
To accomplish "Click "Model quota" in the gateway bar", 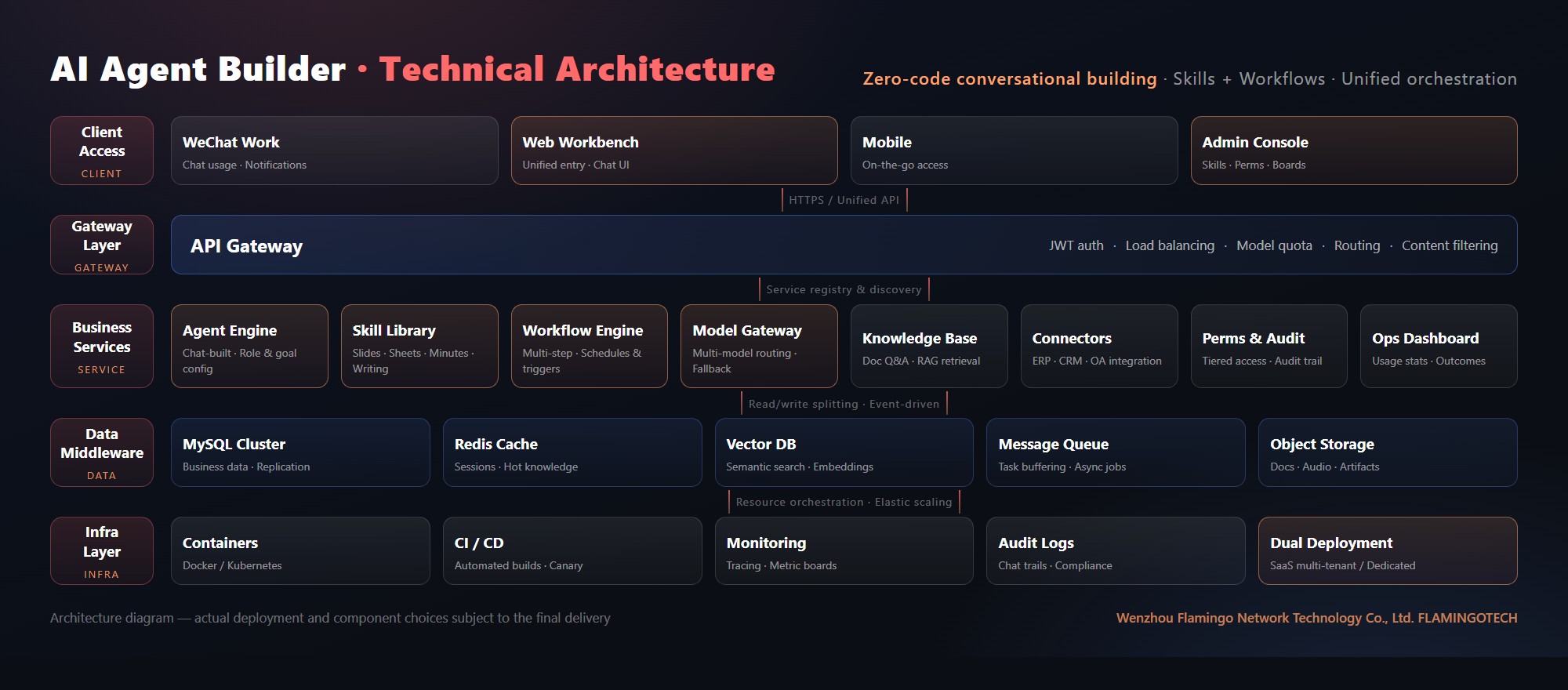I will (x=1274, y=245).
